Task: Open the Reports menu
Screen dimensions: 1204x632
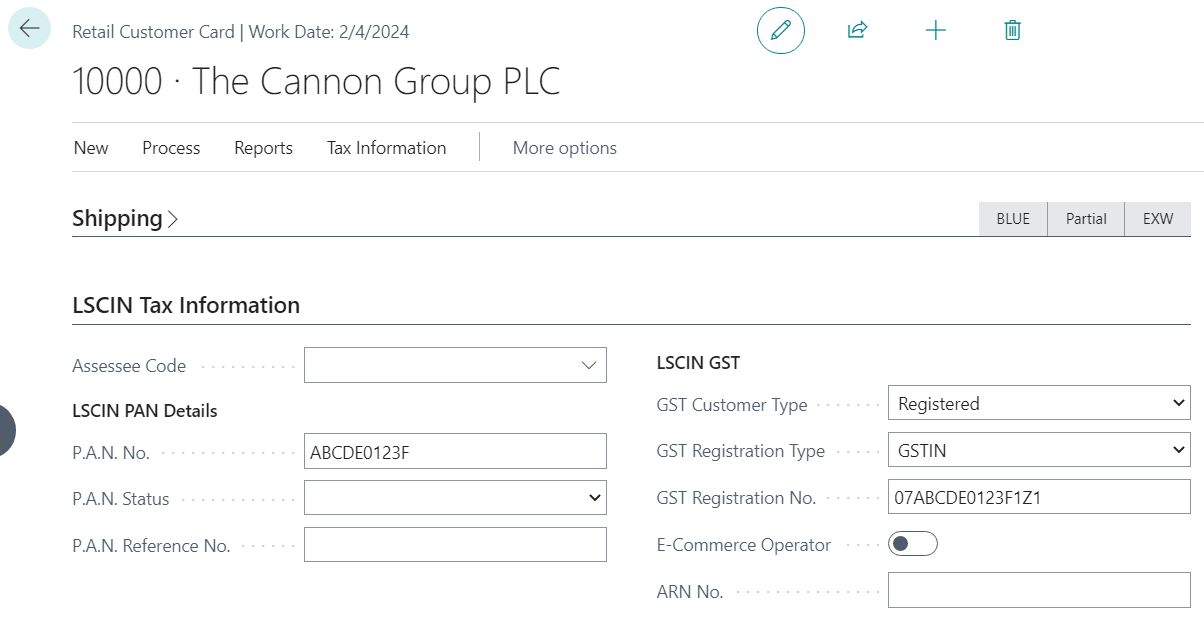Action: pos(263,148)
